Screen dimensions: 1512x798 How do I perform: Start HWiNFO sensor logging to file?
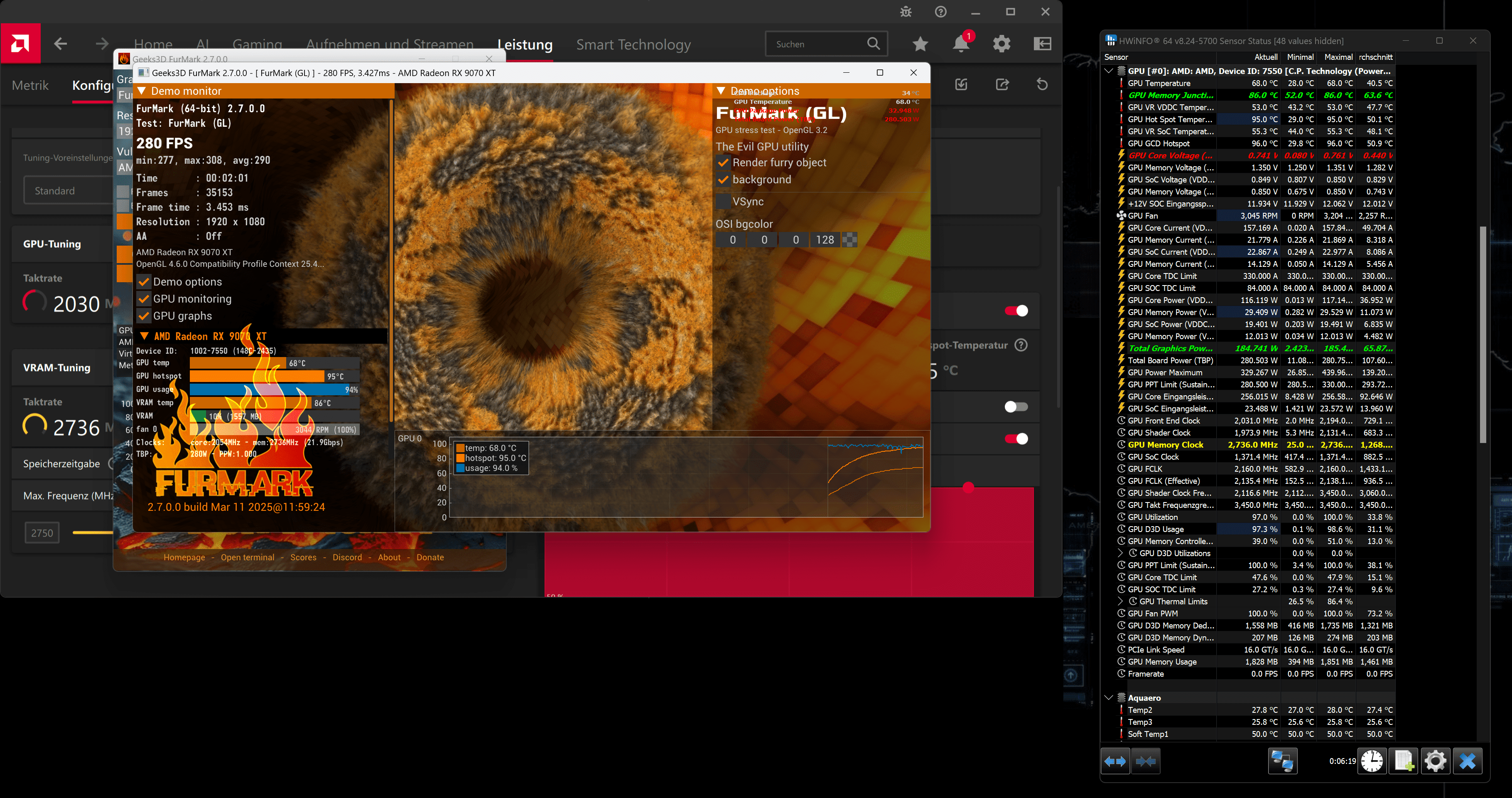[x=1404, y=761]
